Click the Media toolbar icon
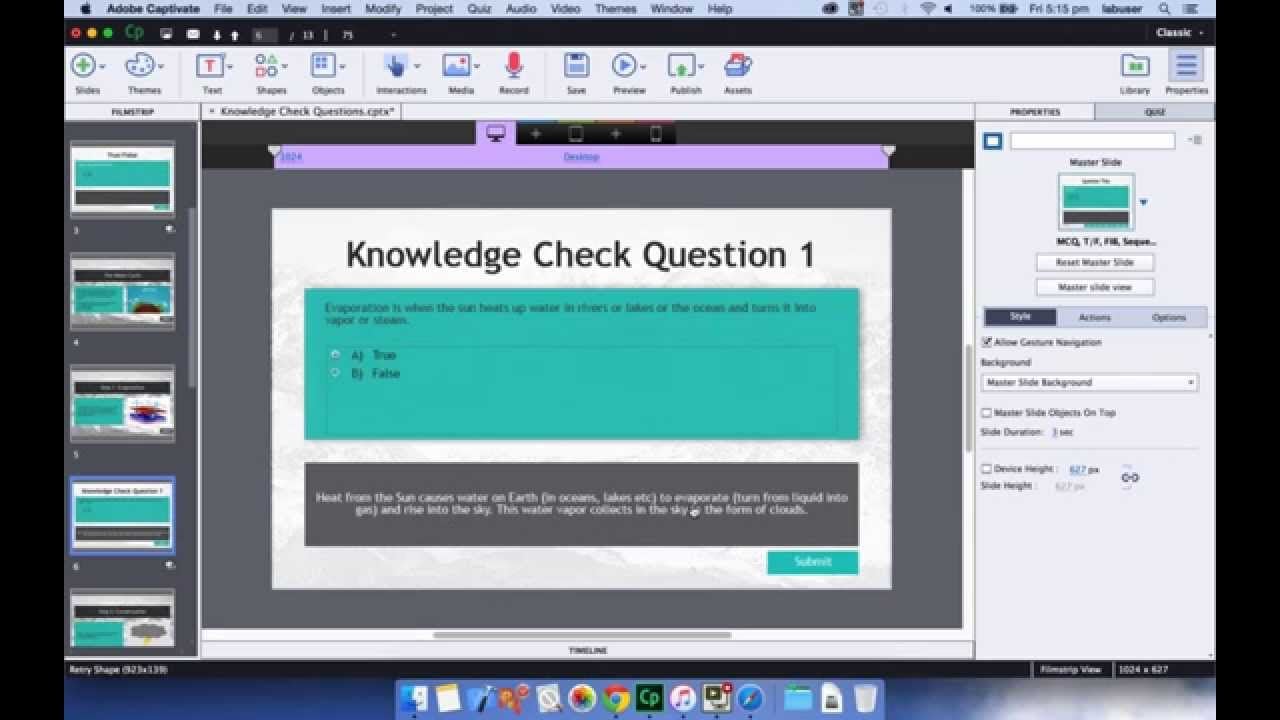1280x720 pixels. (x=457, y=66)
